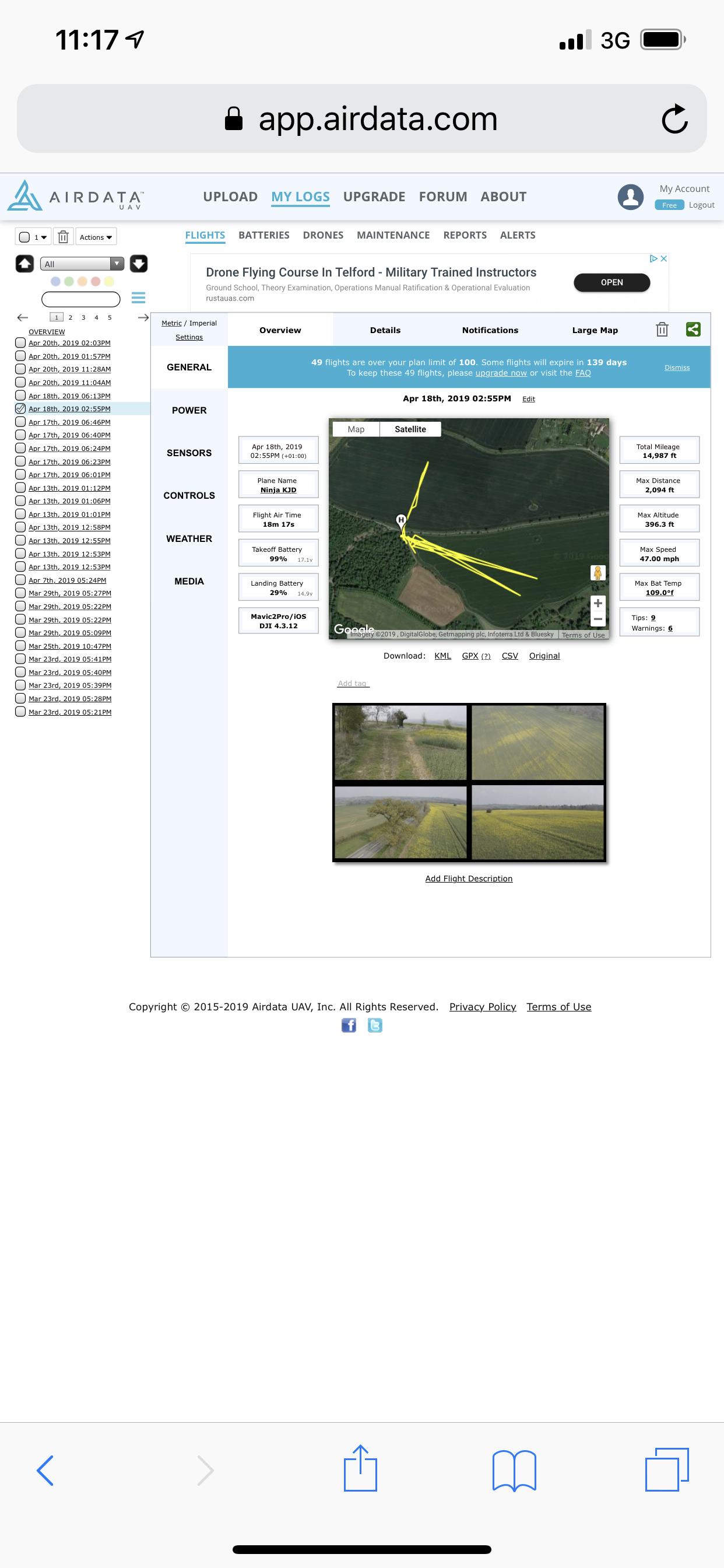Image resolution: width=724 pixels, height=1568 pixels.
Task: Open the BATTERIES tab
Action: (x=263, y=235)
